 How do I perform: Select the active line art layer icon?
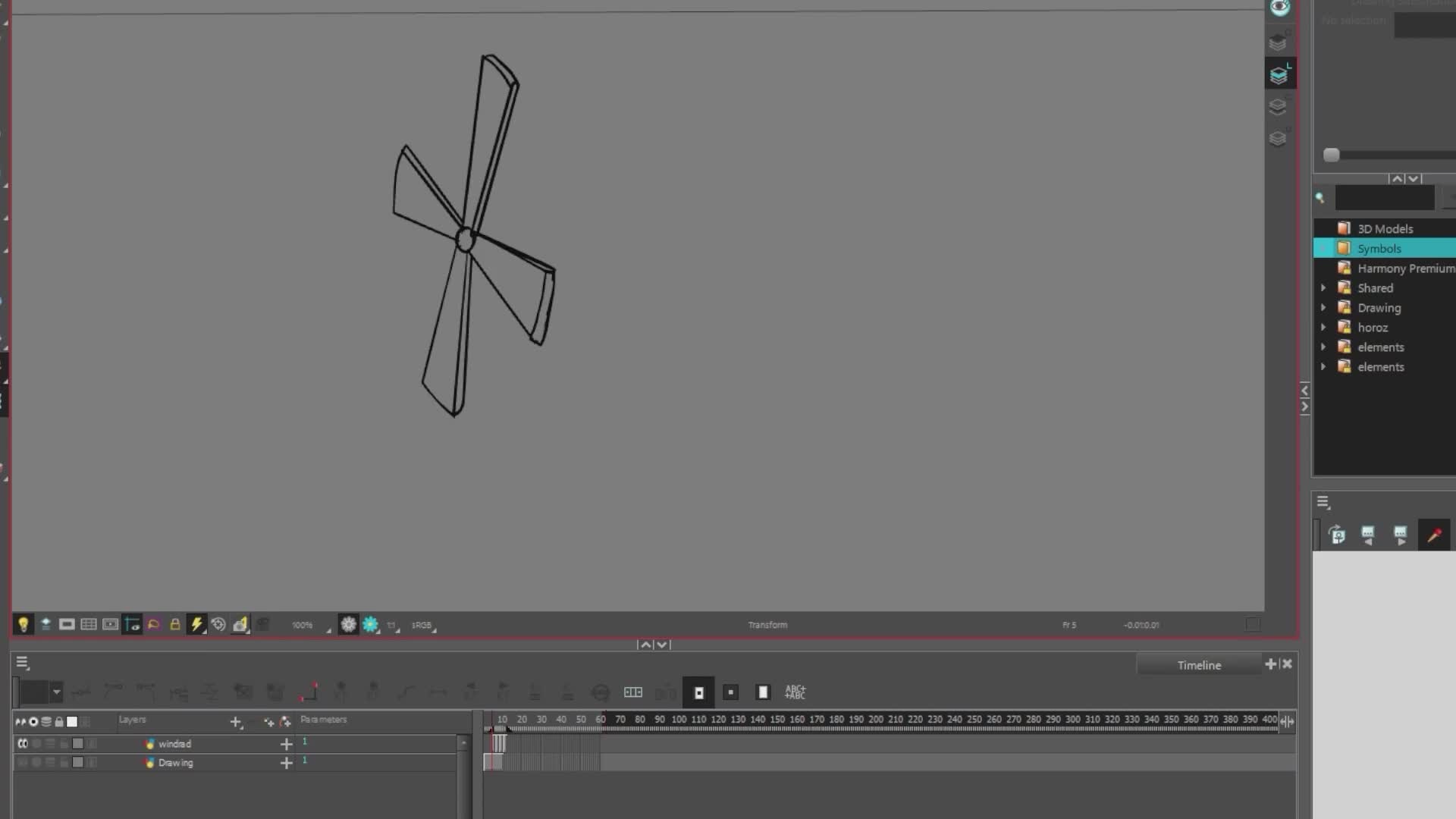[x=1279, y=74]
